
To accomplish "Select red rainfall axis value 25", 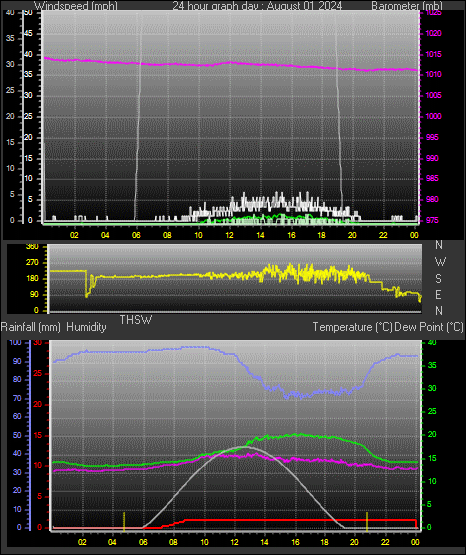I will pyautogui.click(x=37, y=374).
